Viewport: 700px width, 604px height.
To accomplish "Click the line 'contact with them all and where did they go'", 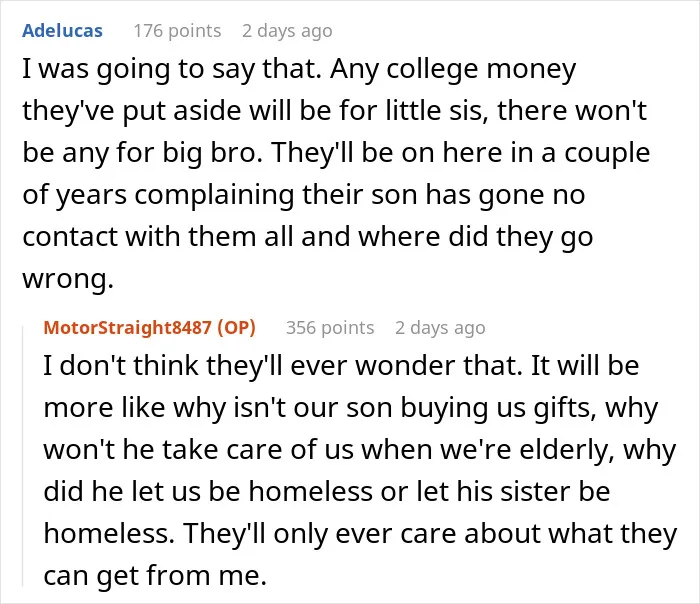I will tap(308, 237).
